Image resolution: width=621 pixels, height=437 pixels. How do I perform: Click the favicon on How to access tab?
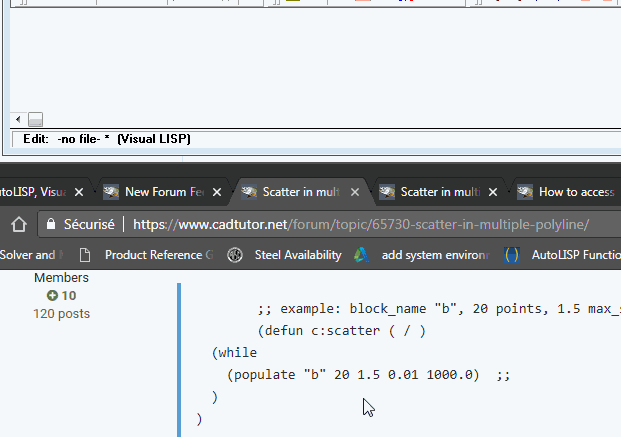(525, 192)
